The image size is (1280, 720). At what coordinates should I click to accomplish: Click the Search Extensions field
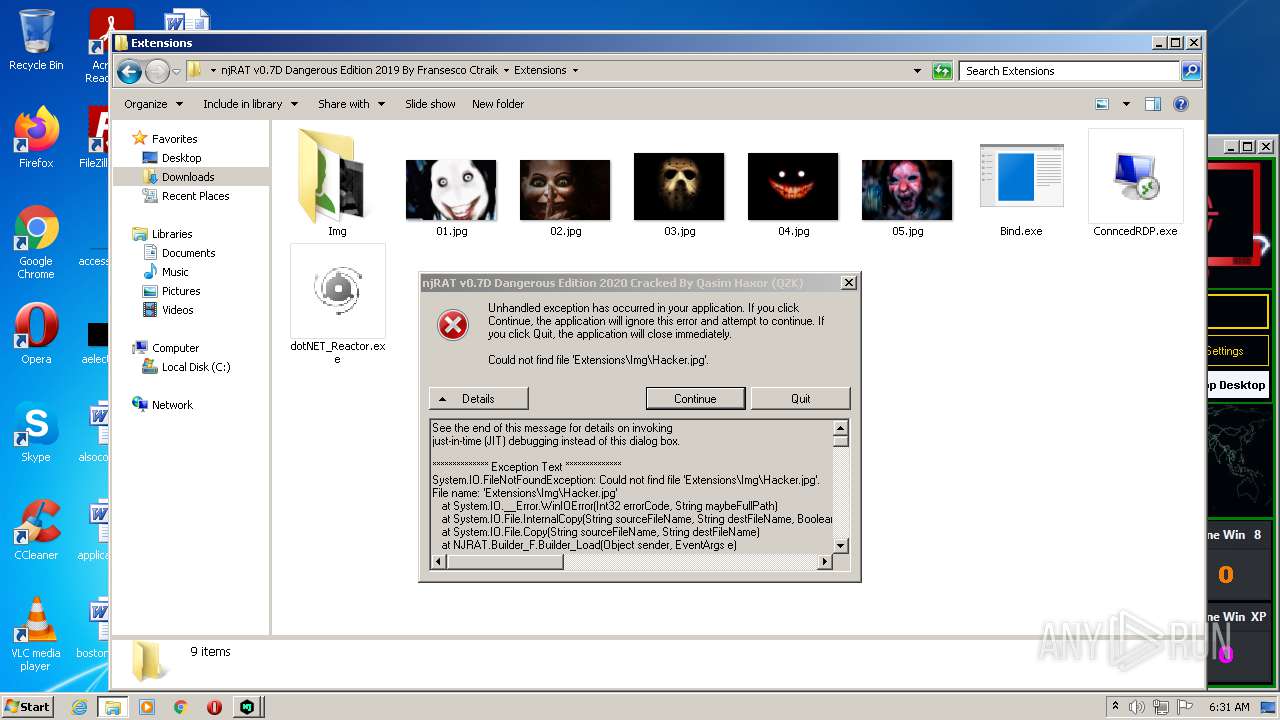coord(1070,71)
